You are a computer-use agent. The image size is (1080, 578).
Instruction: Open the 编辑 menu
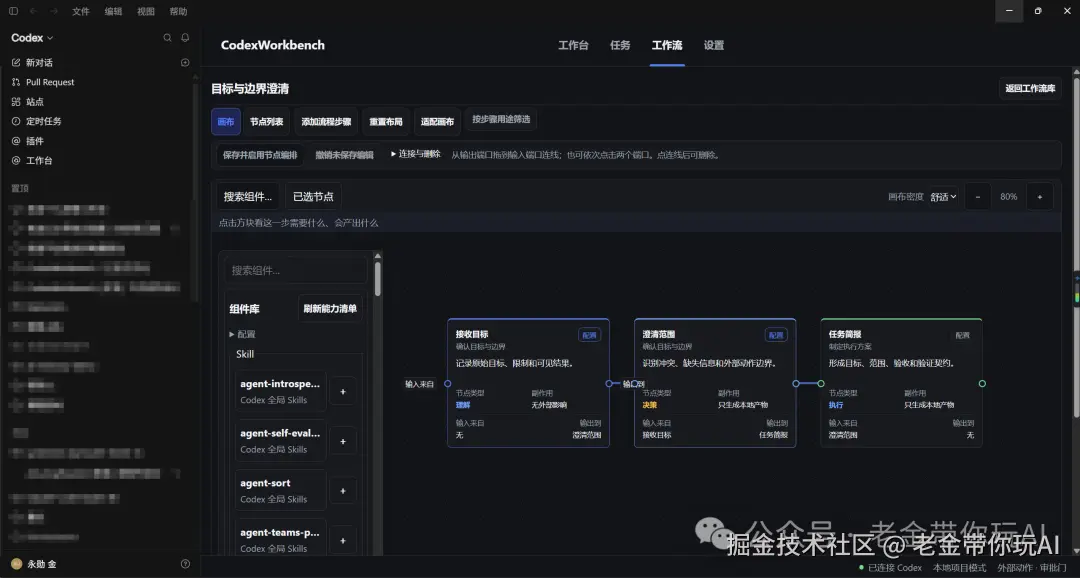(x=113, y=11)
